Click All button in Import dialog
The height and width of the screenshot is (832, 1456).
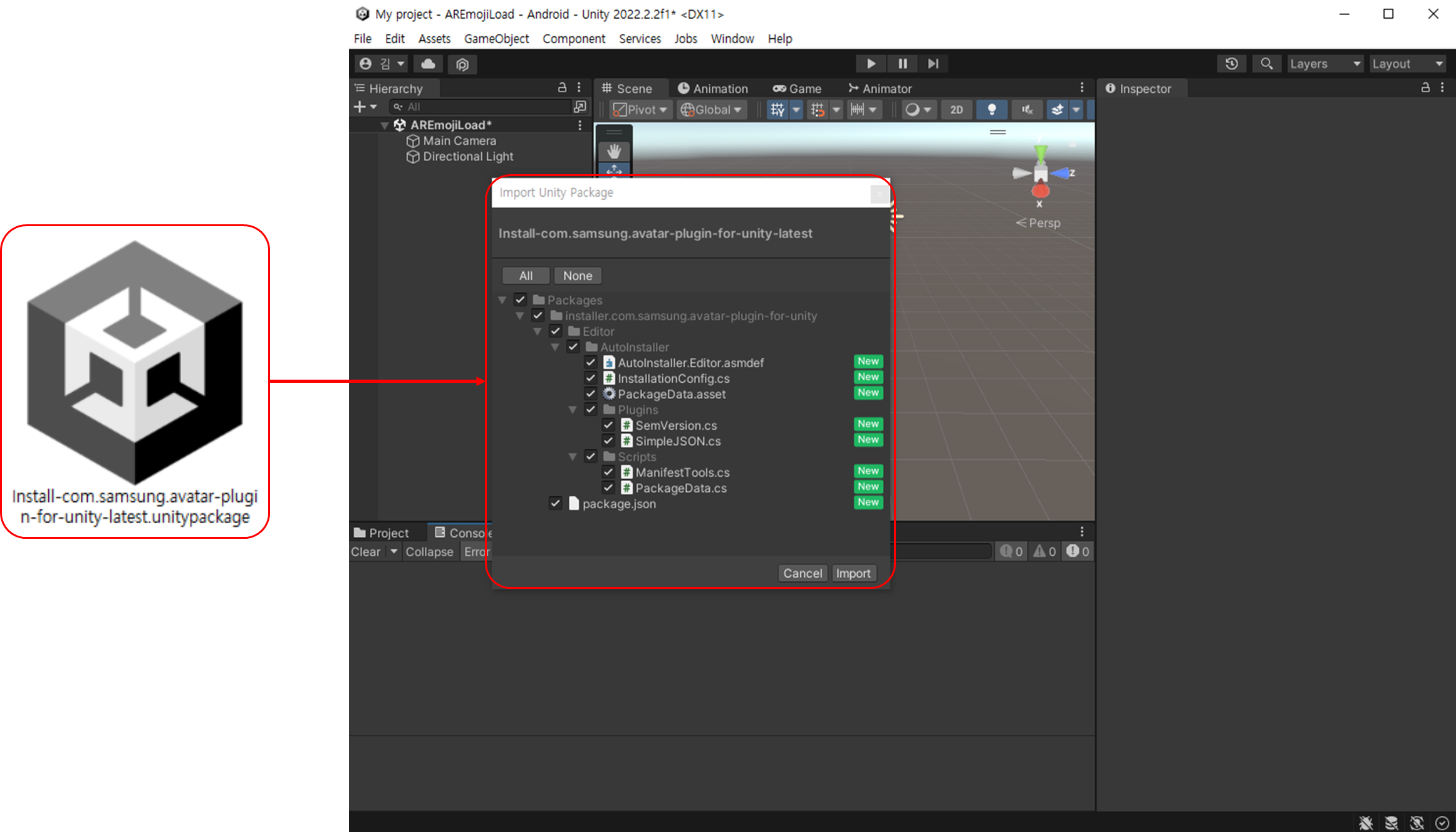(526, 276)
